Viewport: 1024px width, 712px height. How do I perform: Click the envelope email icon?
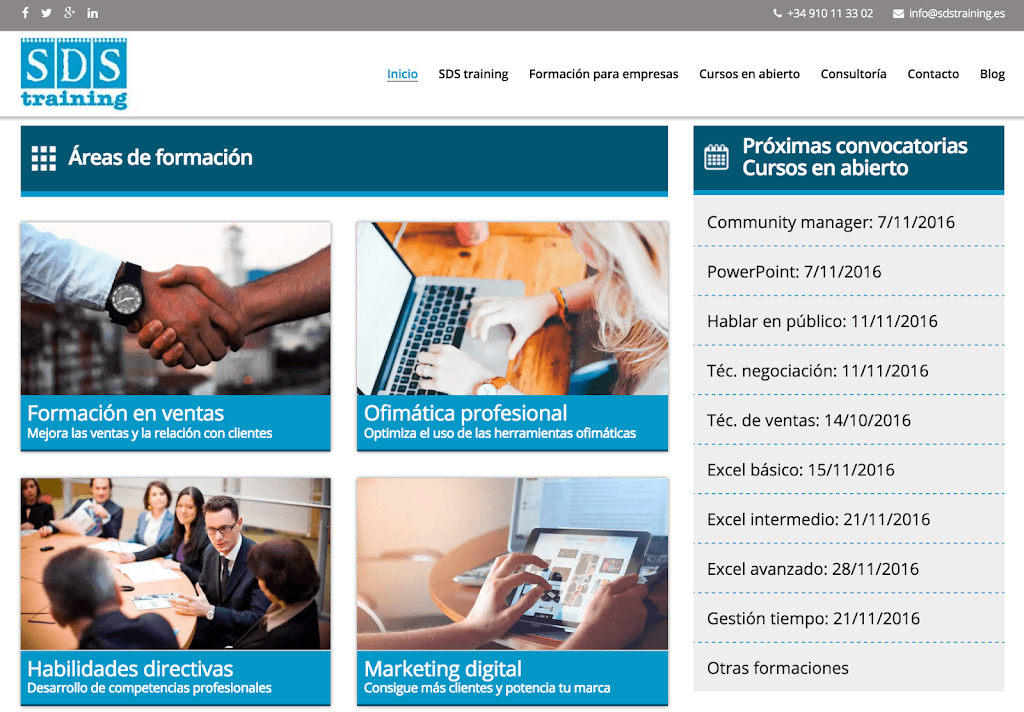click(x=898, y=14)
